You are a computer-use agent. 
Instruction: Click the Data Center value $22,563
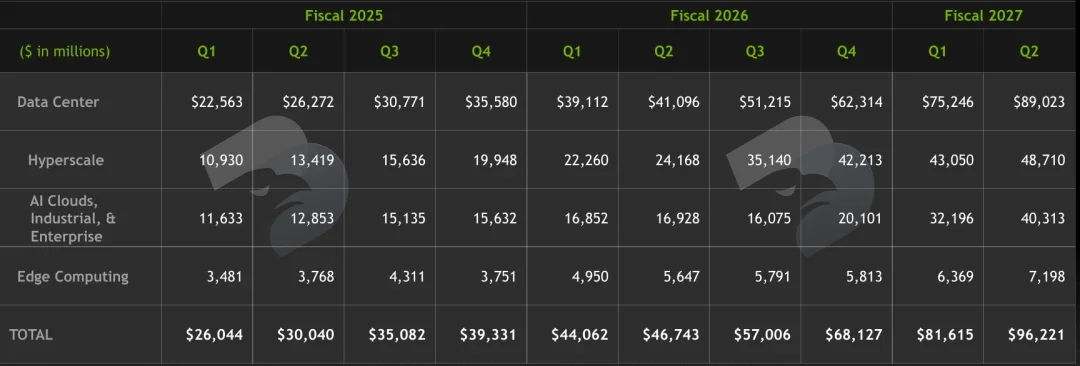pyautogui.click(x=217, y=102)
